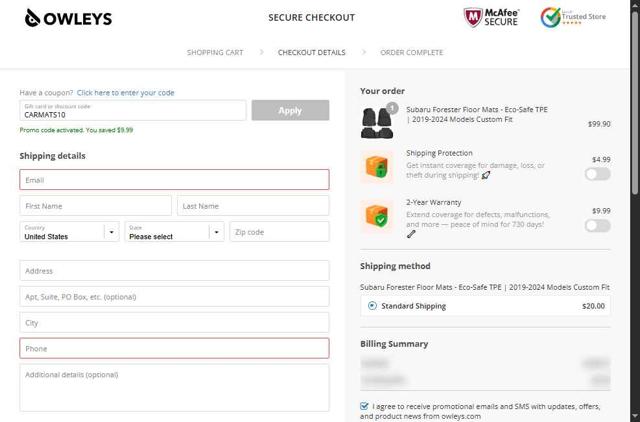Click the Phone field
This screenshot has width=640, height=422.
(174, 349)
